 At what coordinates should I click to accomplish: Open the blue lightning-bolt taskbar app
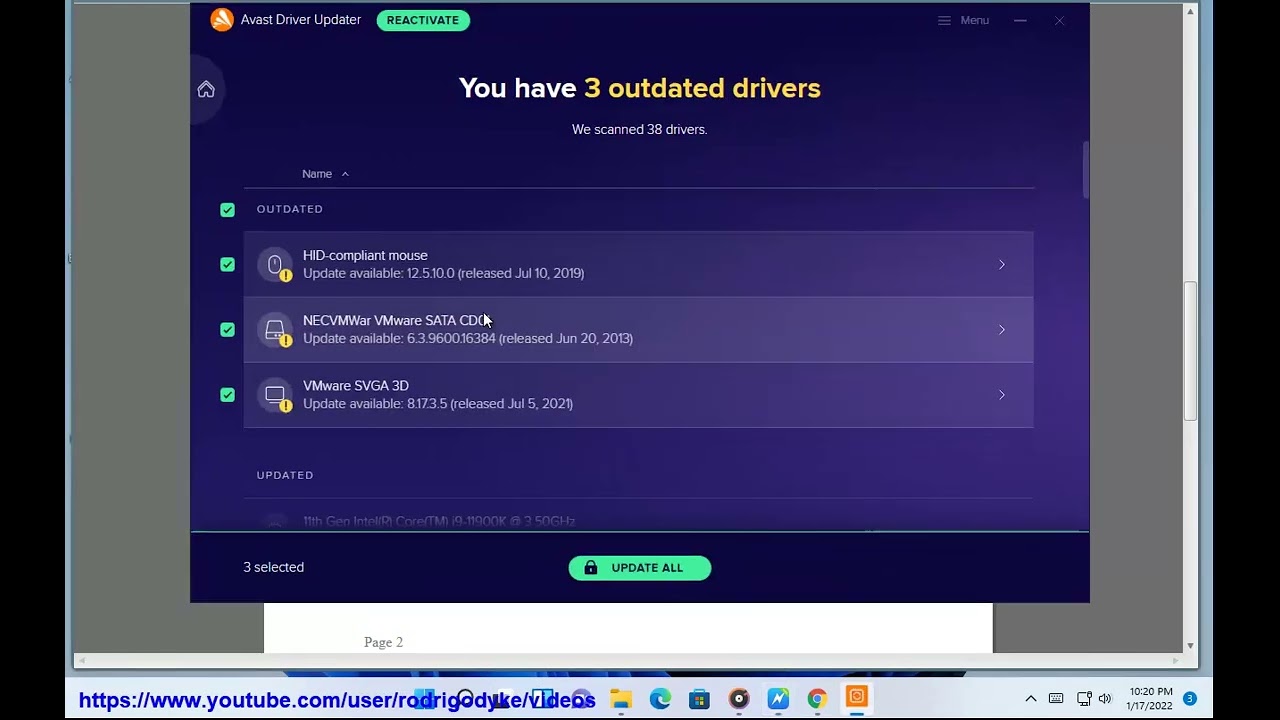[x=778, y=699]
